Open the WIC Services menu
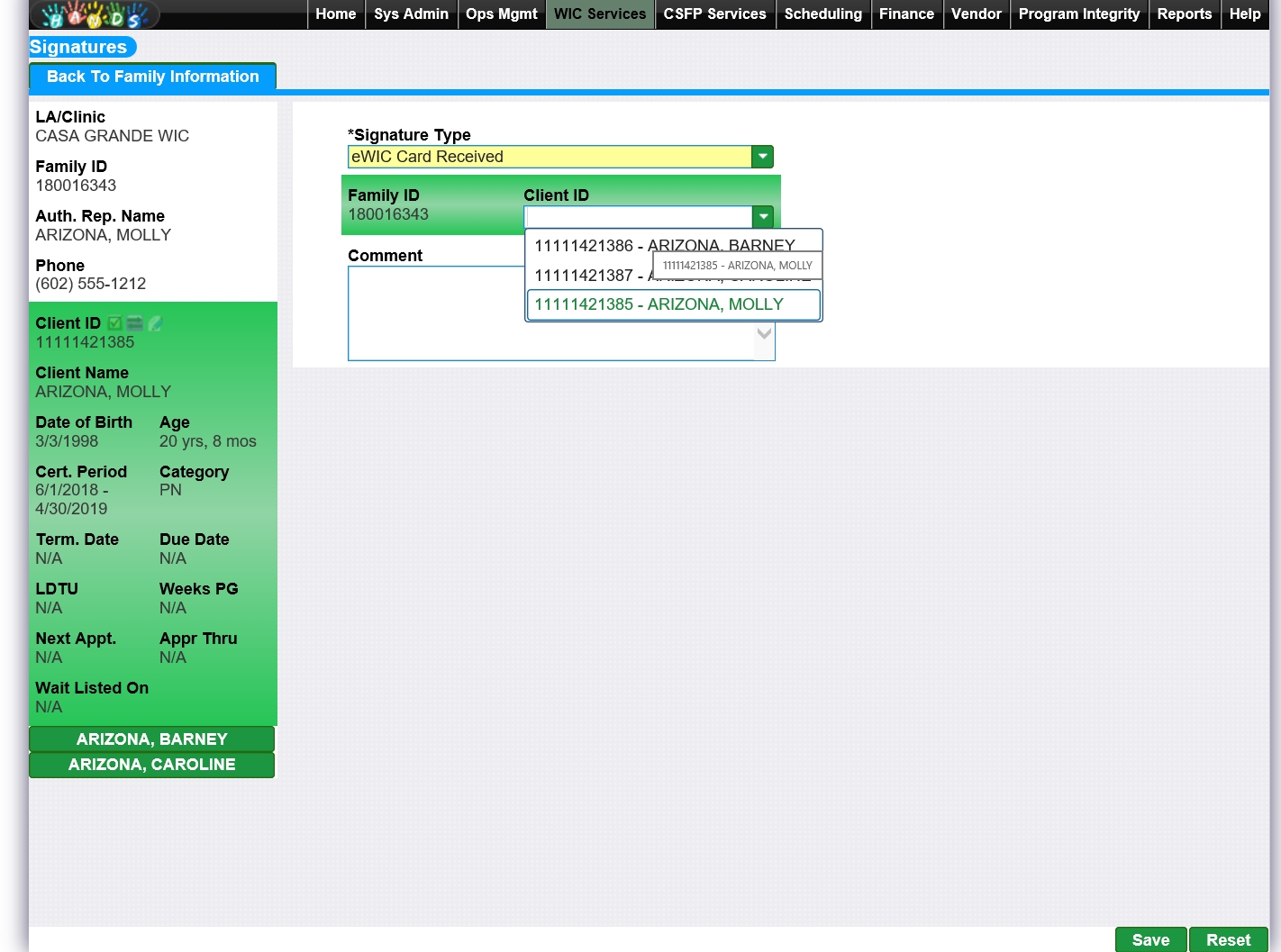Screen dimensions: 1281x952 click(x=600, y=14)
